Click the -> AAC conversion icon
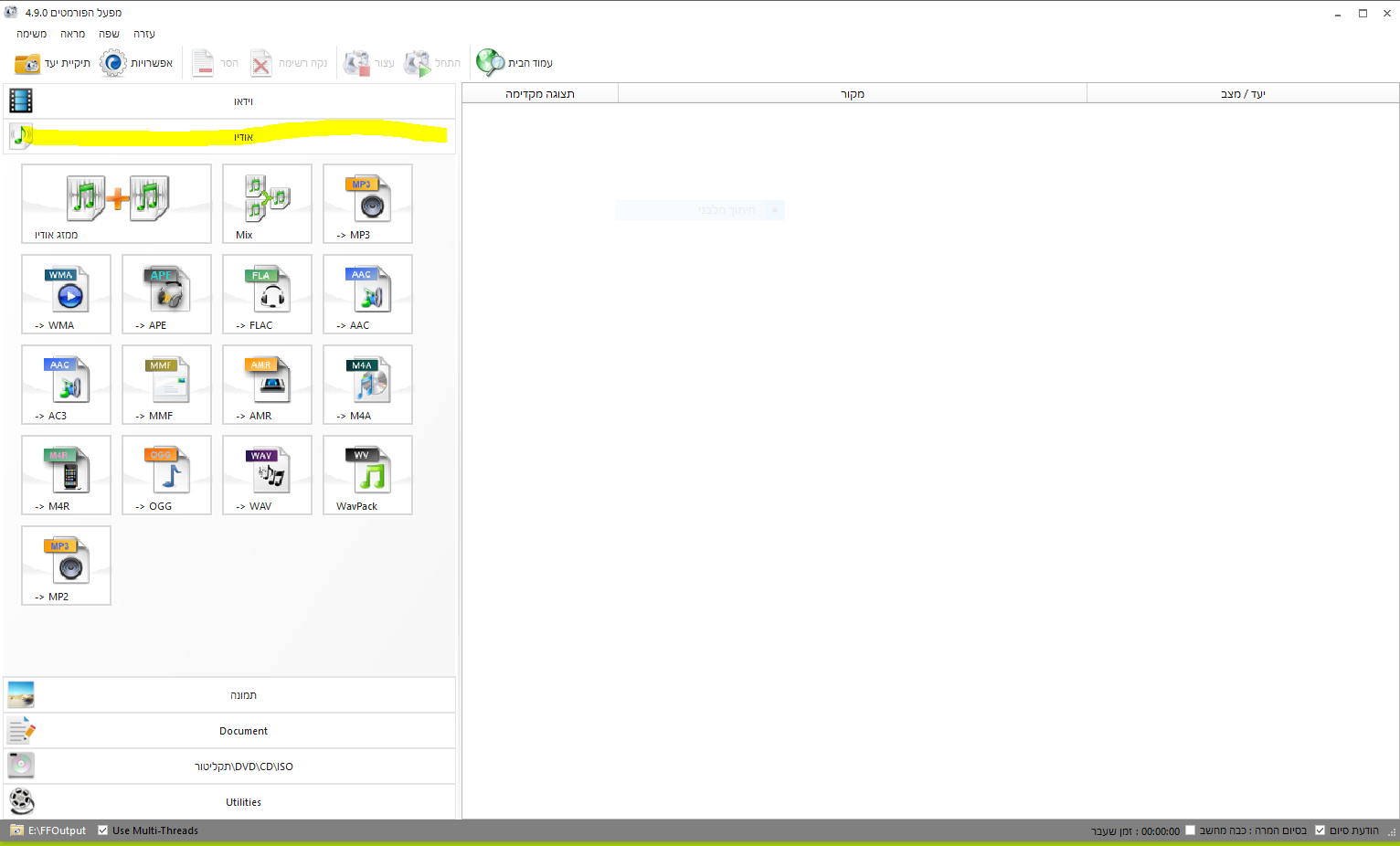 367,294
